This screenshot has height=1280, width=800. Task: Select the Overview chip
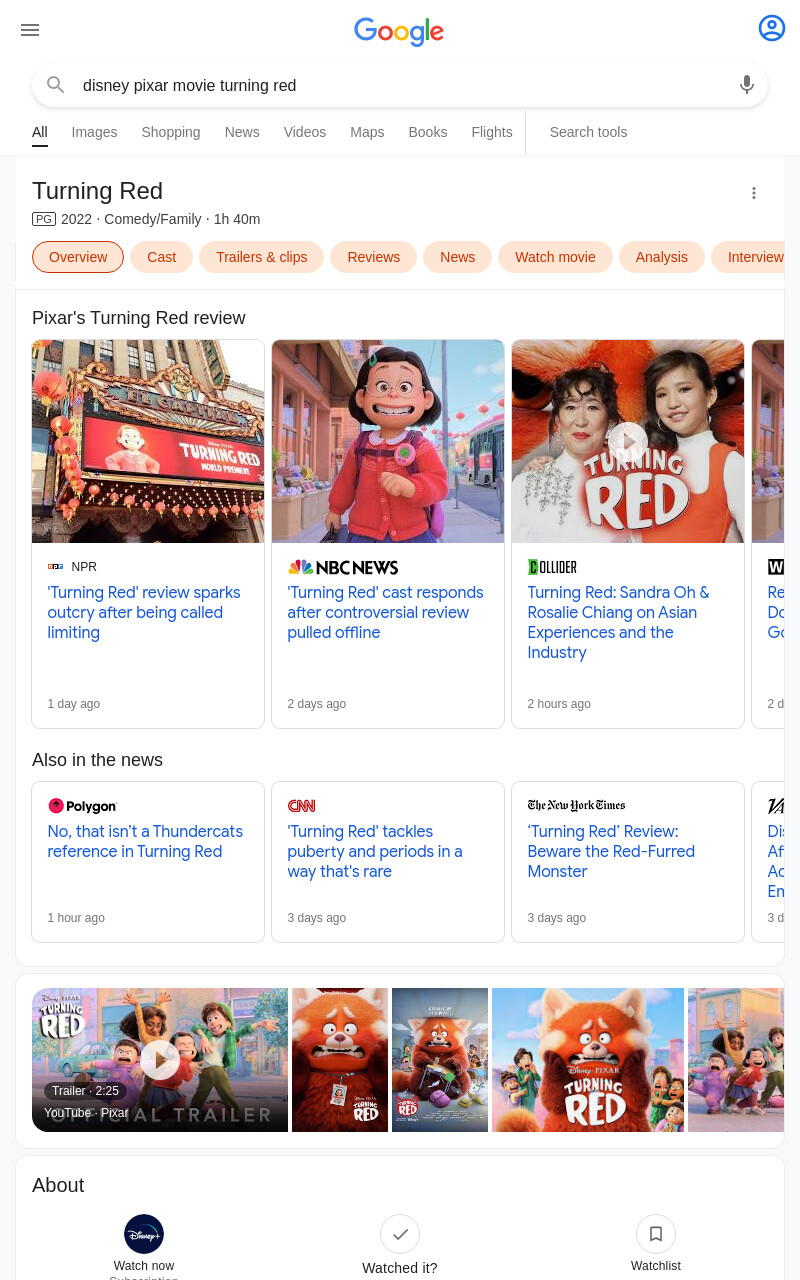[78, 257]
